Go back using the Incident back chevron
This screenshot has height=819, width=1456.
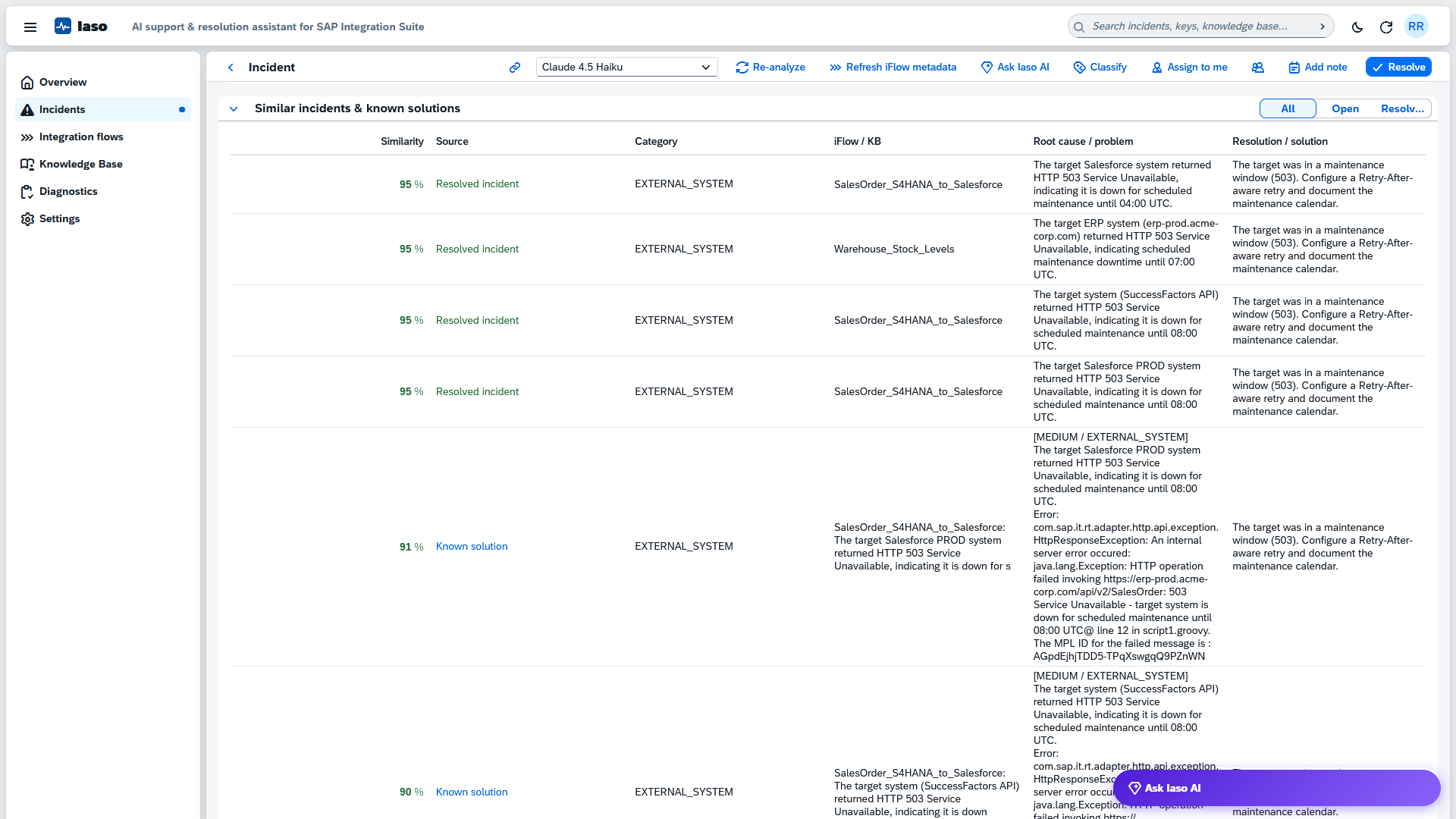point(231,67)
